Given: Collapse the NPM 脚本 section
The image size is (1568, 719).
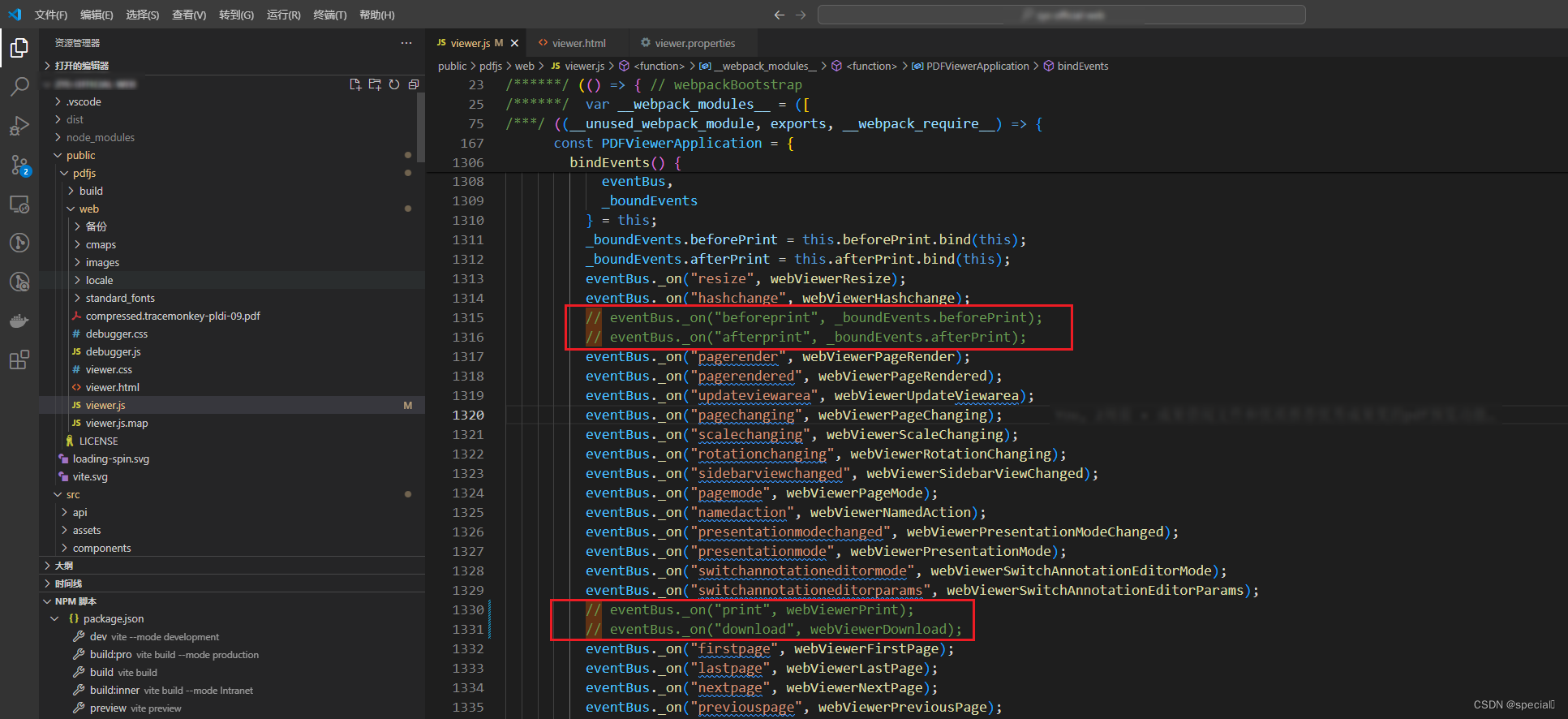Looking at the screenshot, I should click(232, 601).
